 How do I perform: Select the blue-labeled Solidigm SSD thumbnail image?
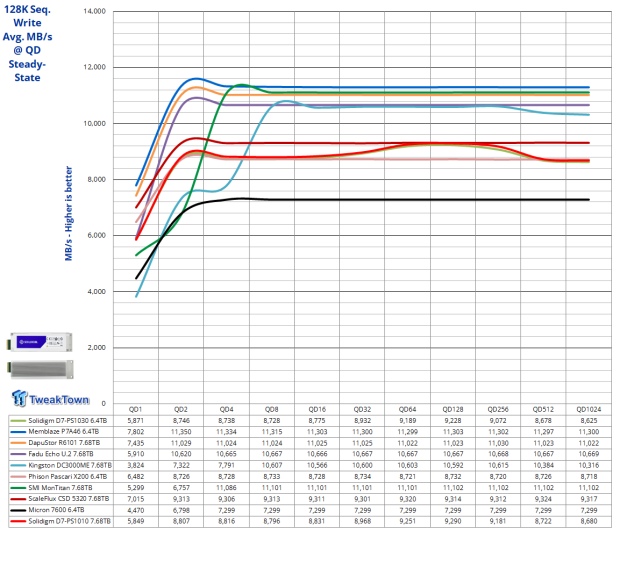[40, 342]
